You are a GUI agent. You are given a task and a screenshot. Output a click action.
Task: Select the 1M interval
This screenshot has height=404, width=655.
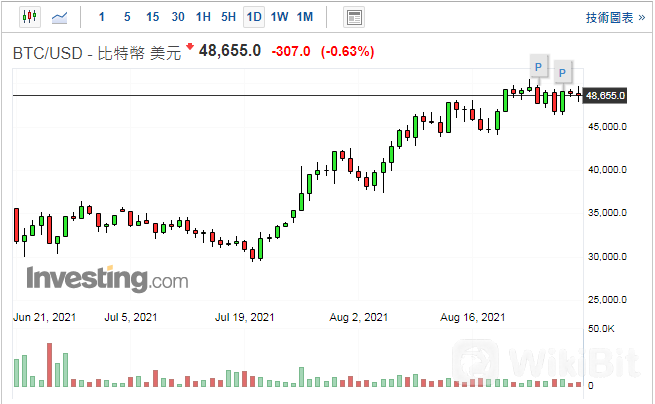pyautogui.click(x=305, y=17)
